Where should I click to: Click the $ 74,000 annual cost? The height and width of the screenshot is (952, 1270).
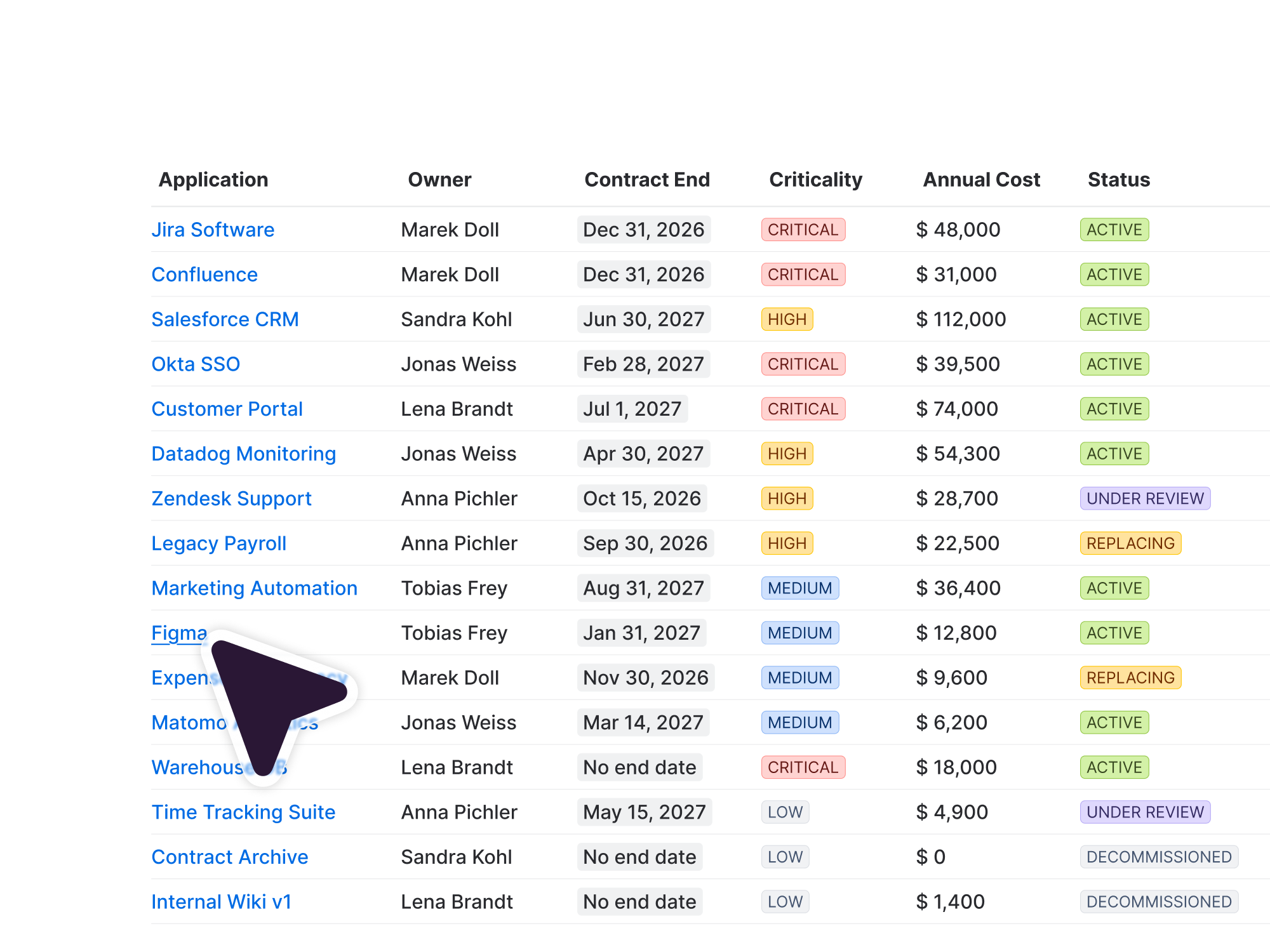957,409
